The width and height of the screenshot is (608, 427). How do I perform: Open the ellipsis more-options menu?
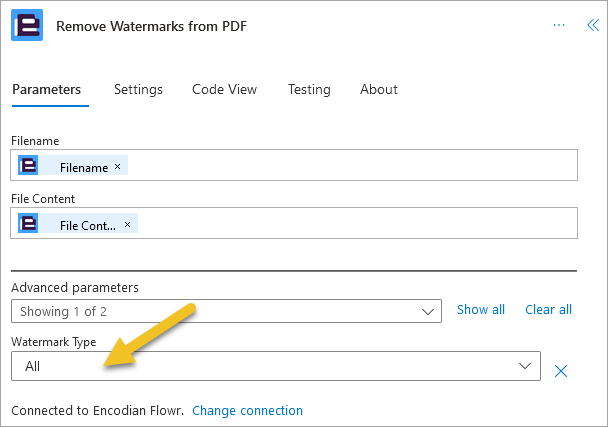coord(559,25)
